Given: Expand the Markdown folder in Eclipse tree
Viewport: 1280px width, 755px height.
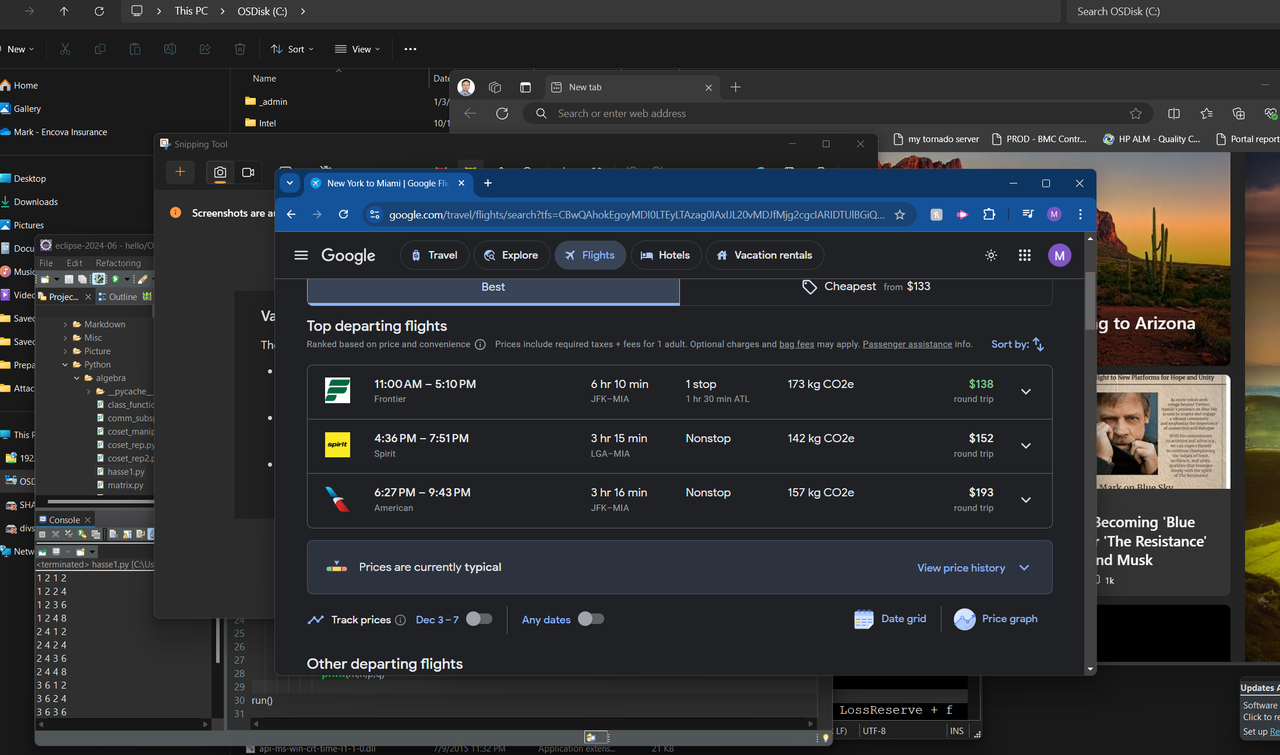Looking at the screenshot, I should (x=66, y=325).
